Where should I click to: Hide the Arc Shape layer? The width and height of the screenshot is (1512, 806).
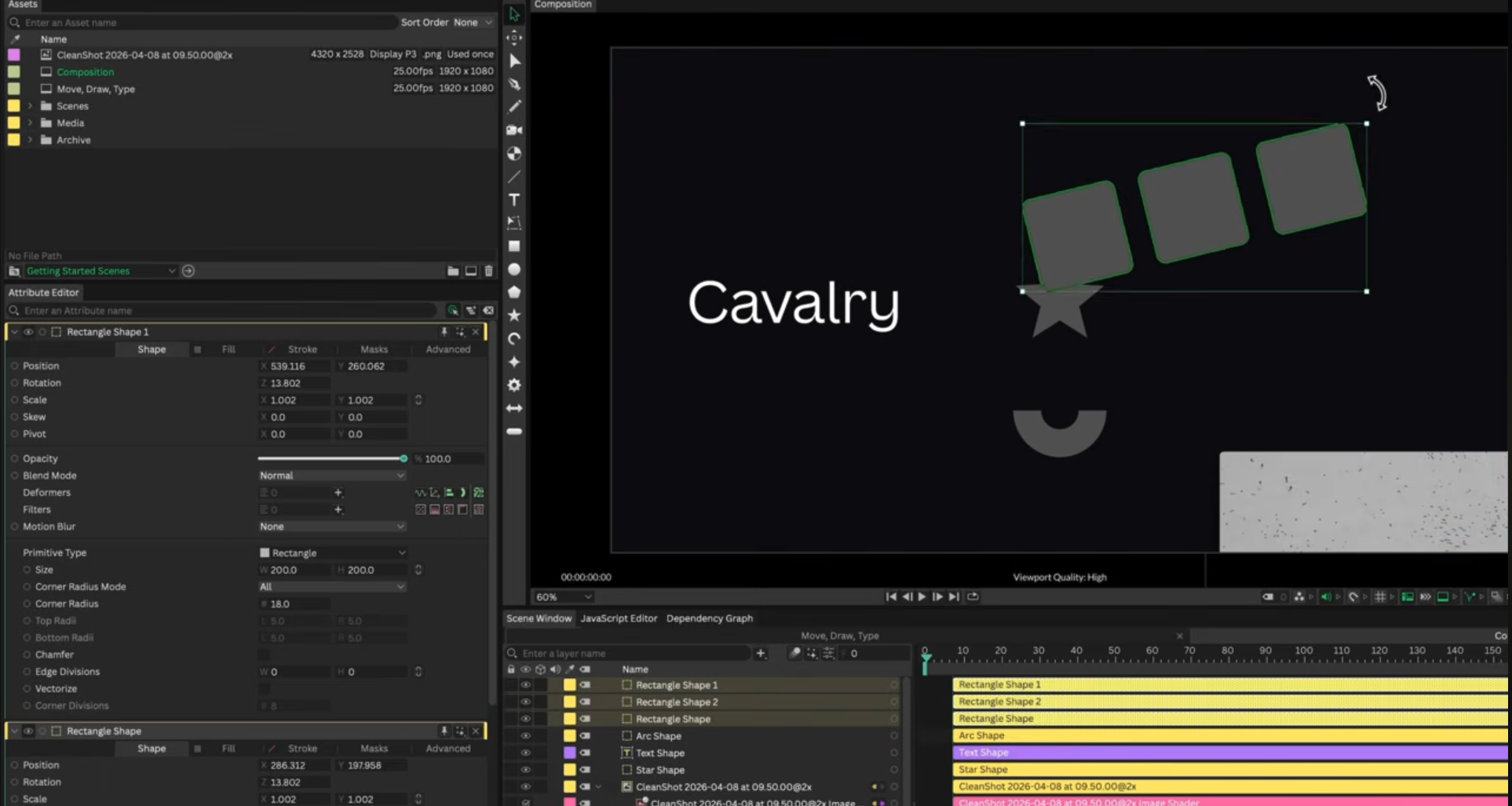tap(525, 736)
